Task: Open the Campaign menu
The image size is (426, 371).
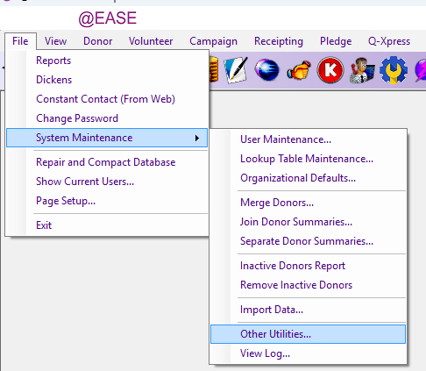Action: point(213,41)
